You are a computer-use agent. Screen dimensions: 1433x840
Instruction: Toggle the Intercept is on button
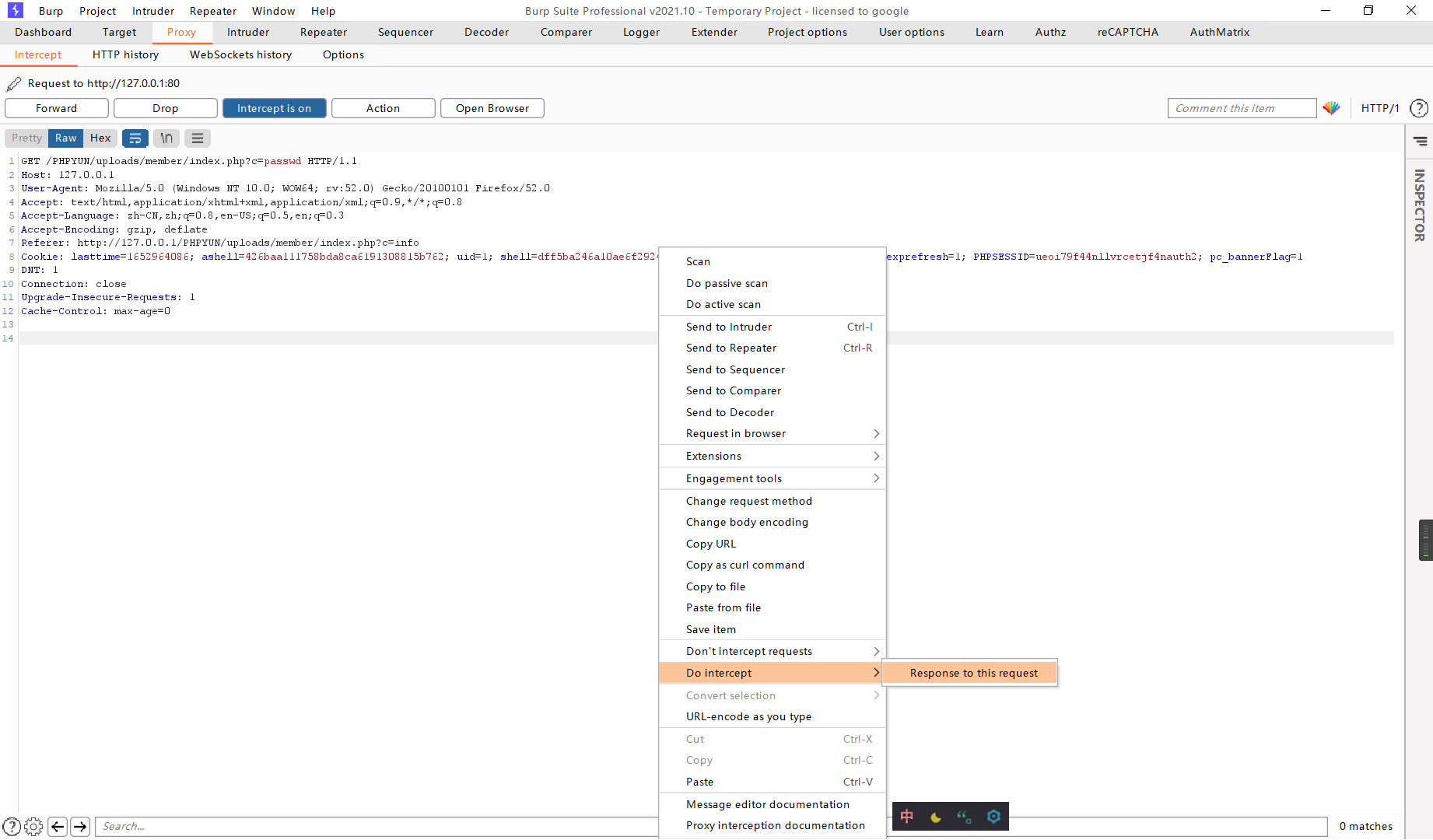[275, 108]
